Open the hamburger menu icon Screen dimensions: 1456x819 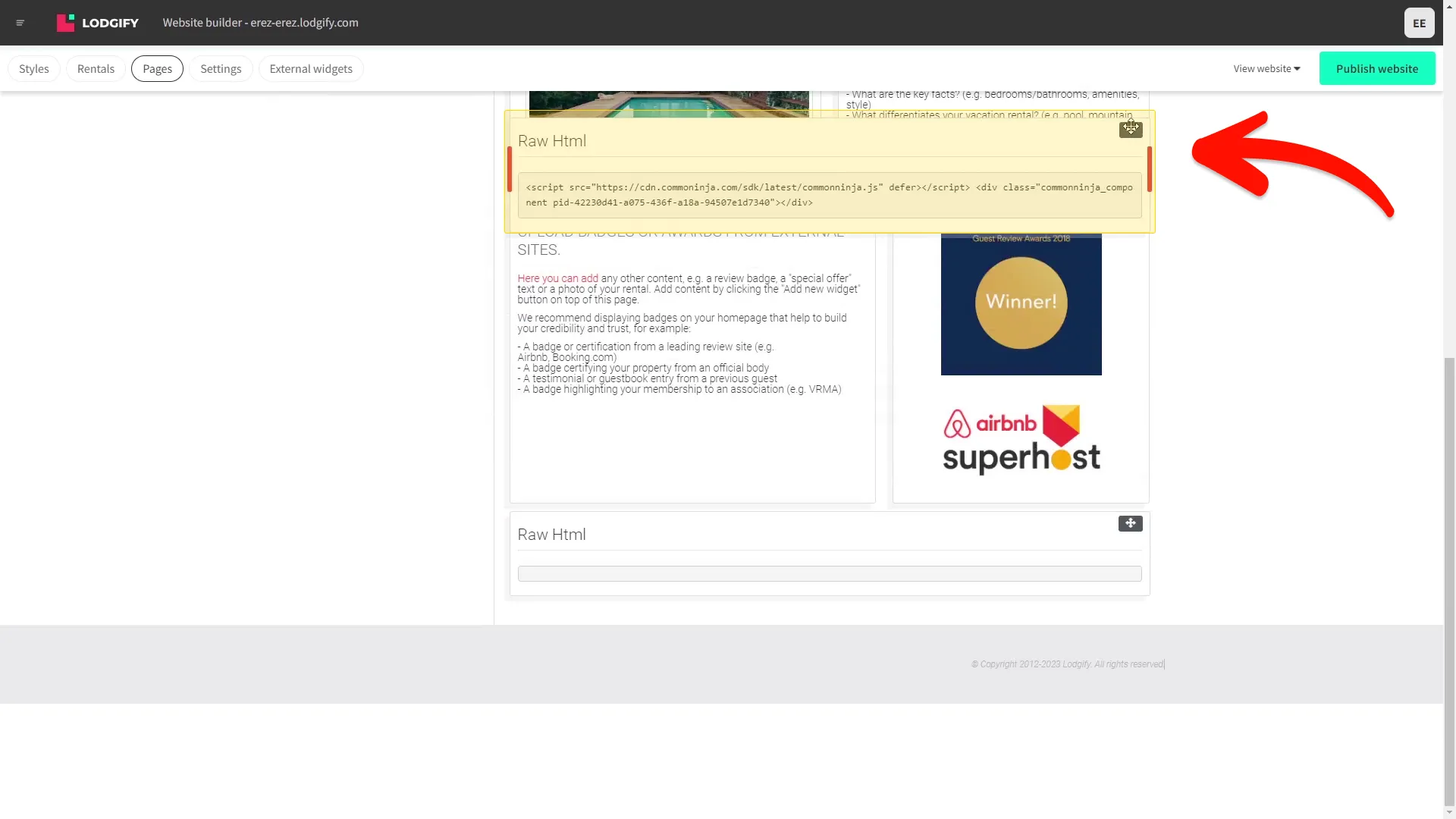click(20, 23)
